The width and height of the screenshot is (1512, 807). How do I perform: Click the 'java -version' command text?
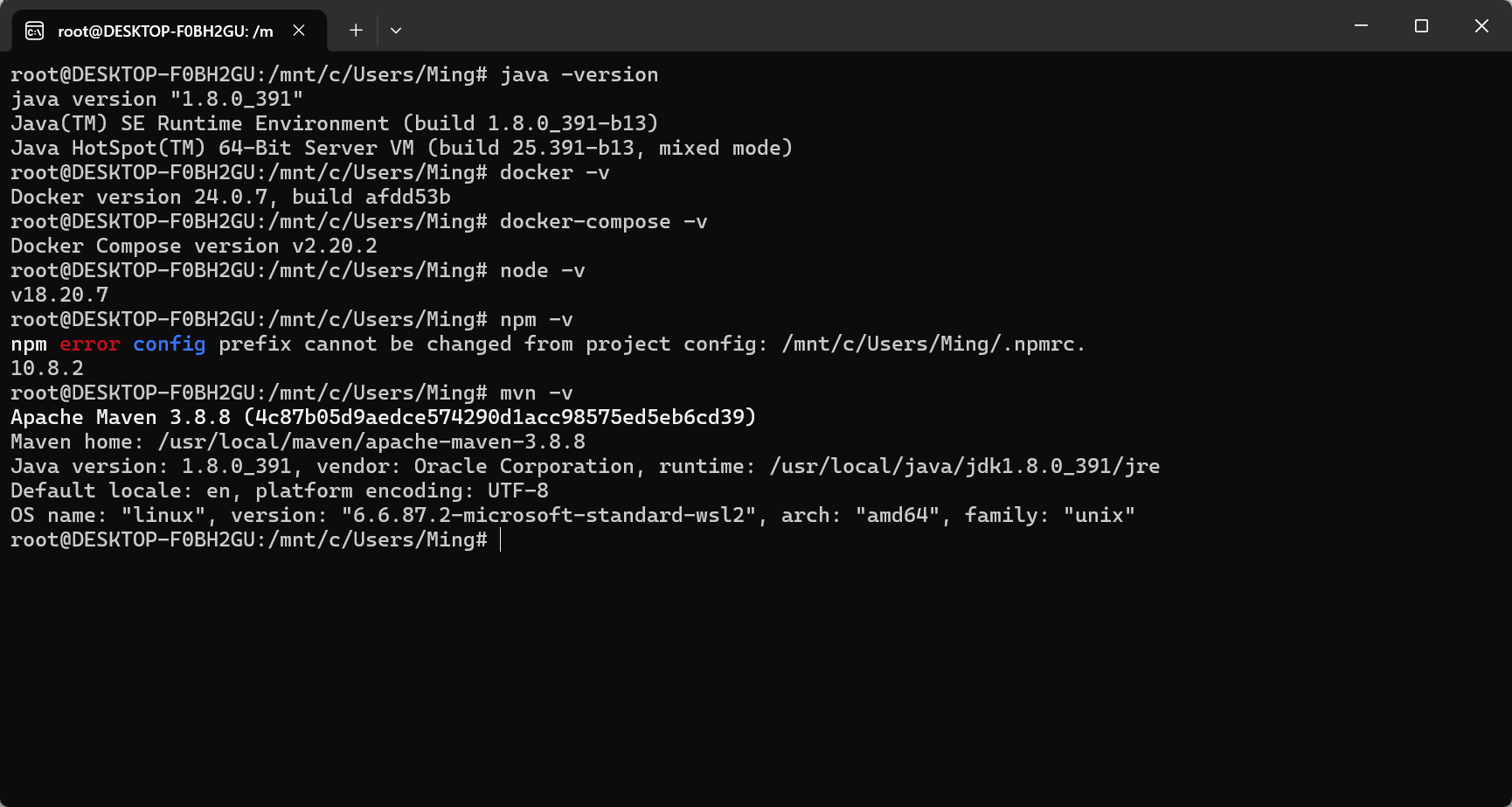[x=579, y=75]
